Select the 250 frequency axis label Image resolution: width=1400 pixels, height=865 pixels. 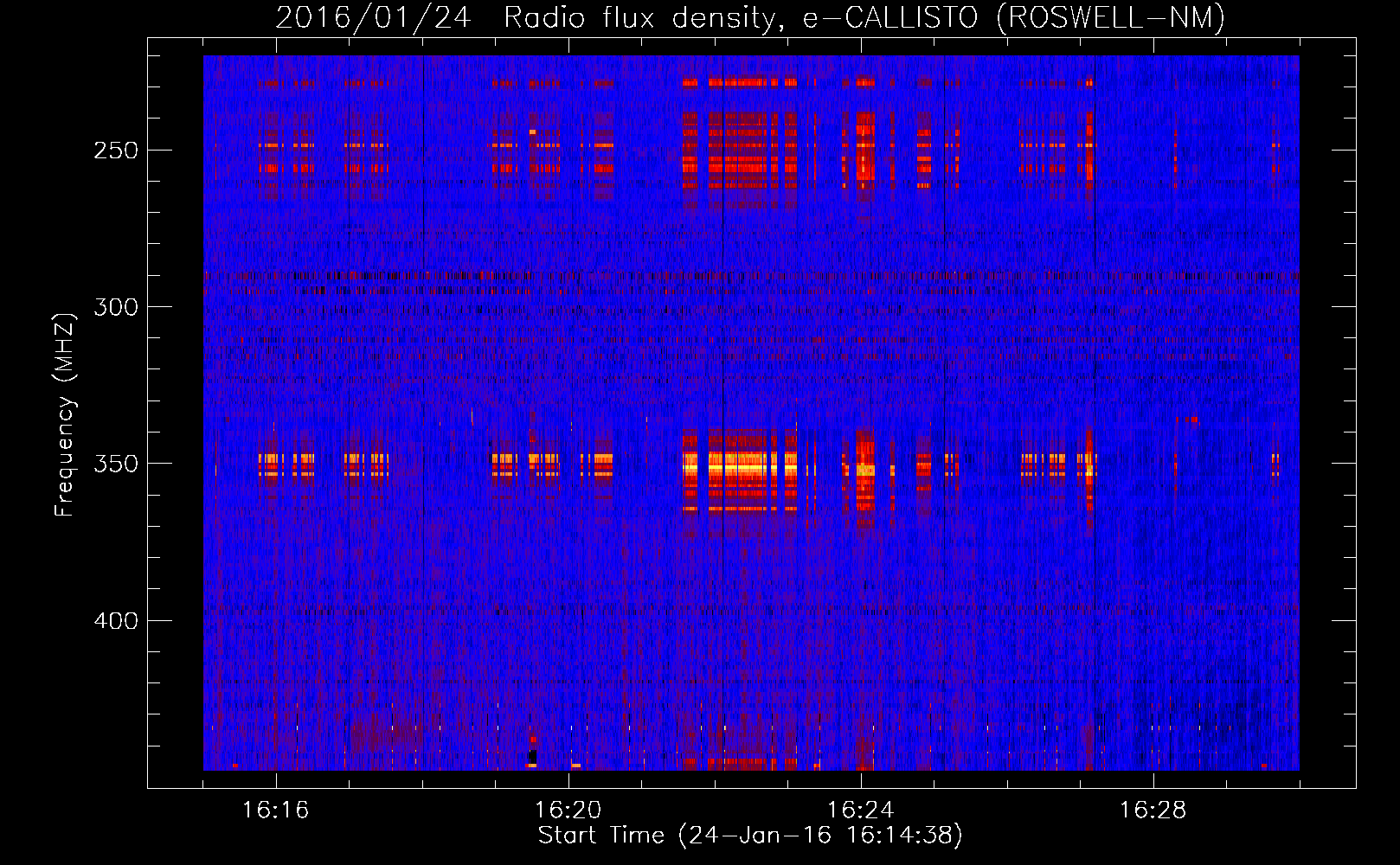point(116,151)
